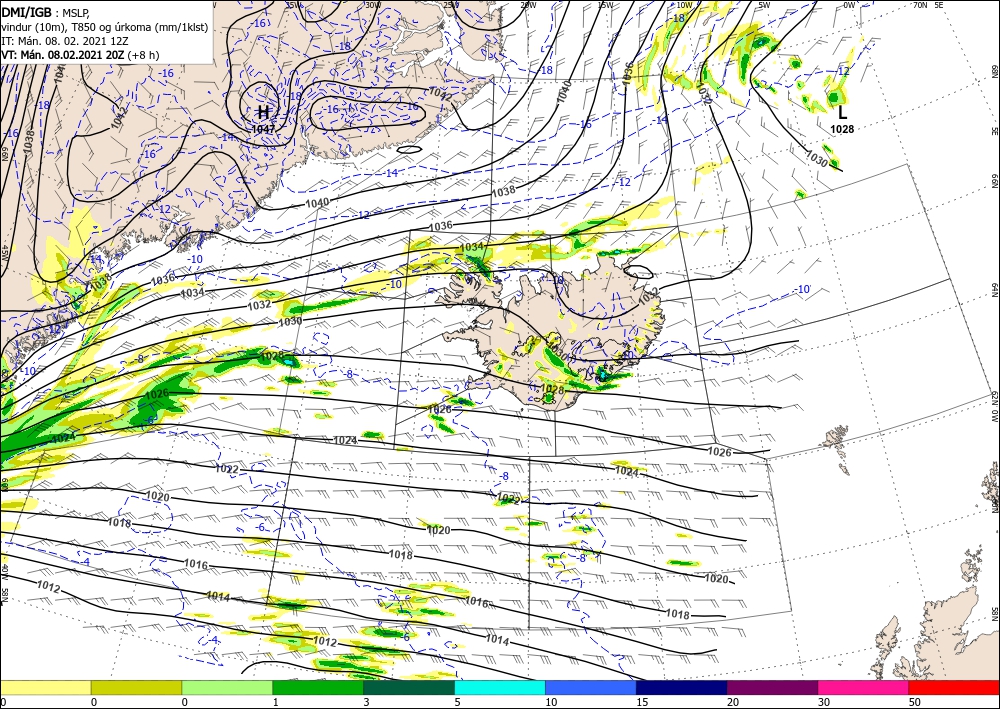Click the 70N latitude label
This screenshot has height=709, width=1000.
(920, 4)
